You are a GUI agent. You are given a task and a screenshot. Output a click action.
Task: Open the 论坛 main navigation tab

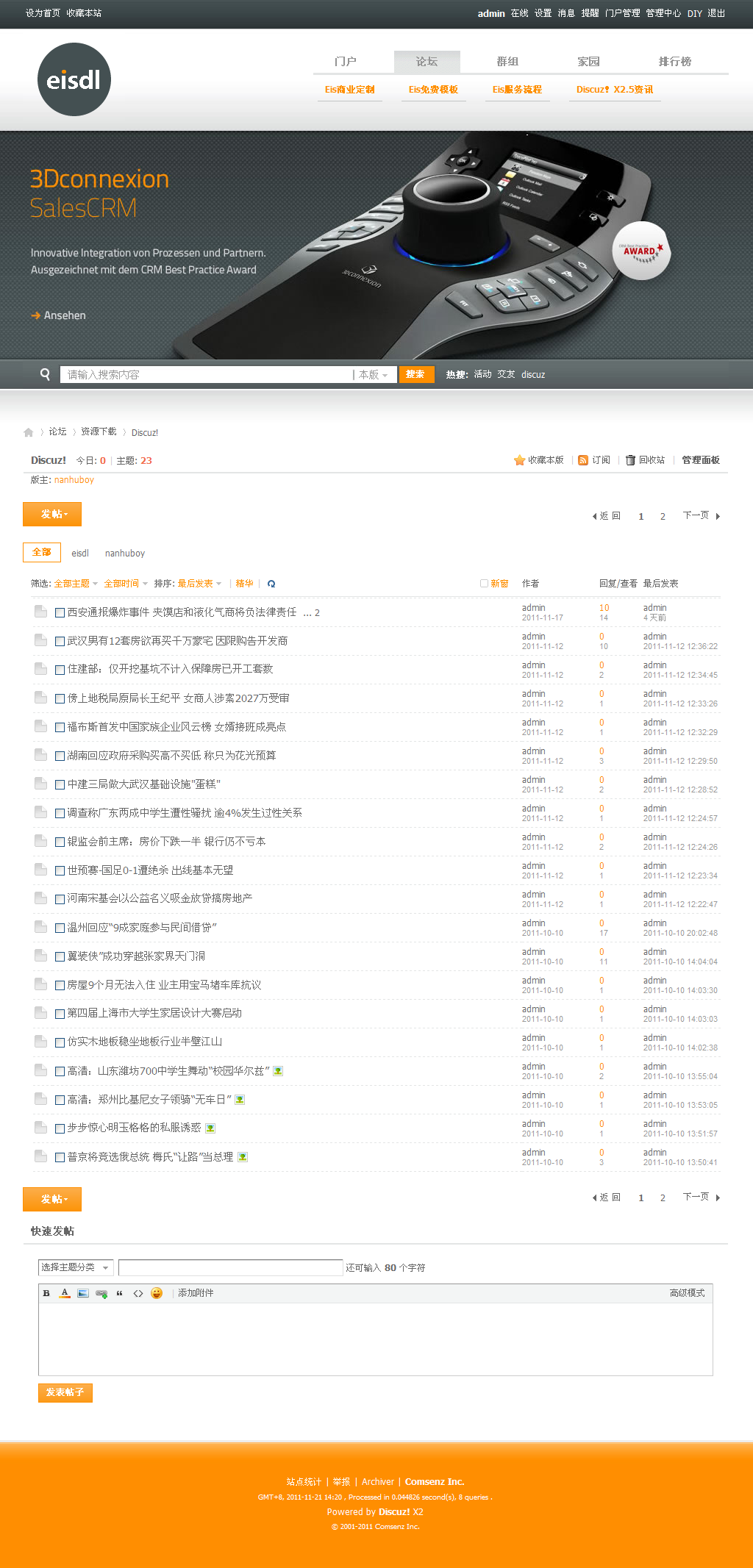(427, 62)
